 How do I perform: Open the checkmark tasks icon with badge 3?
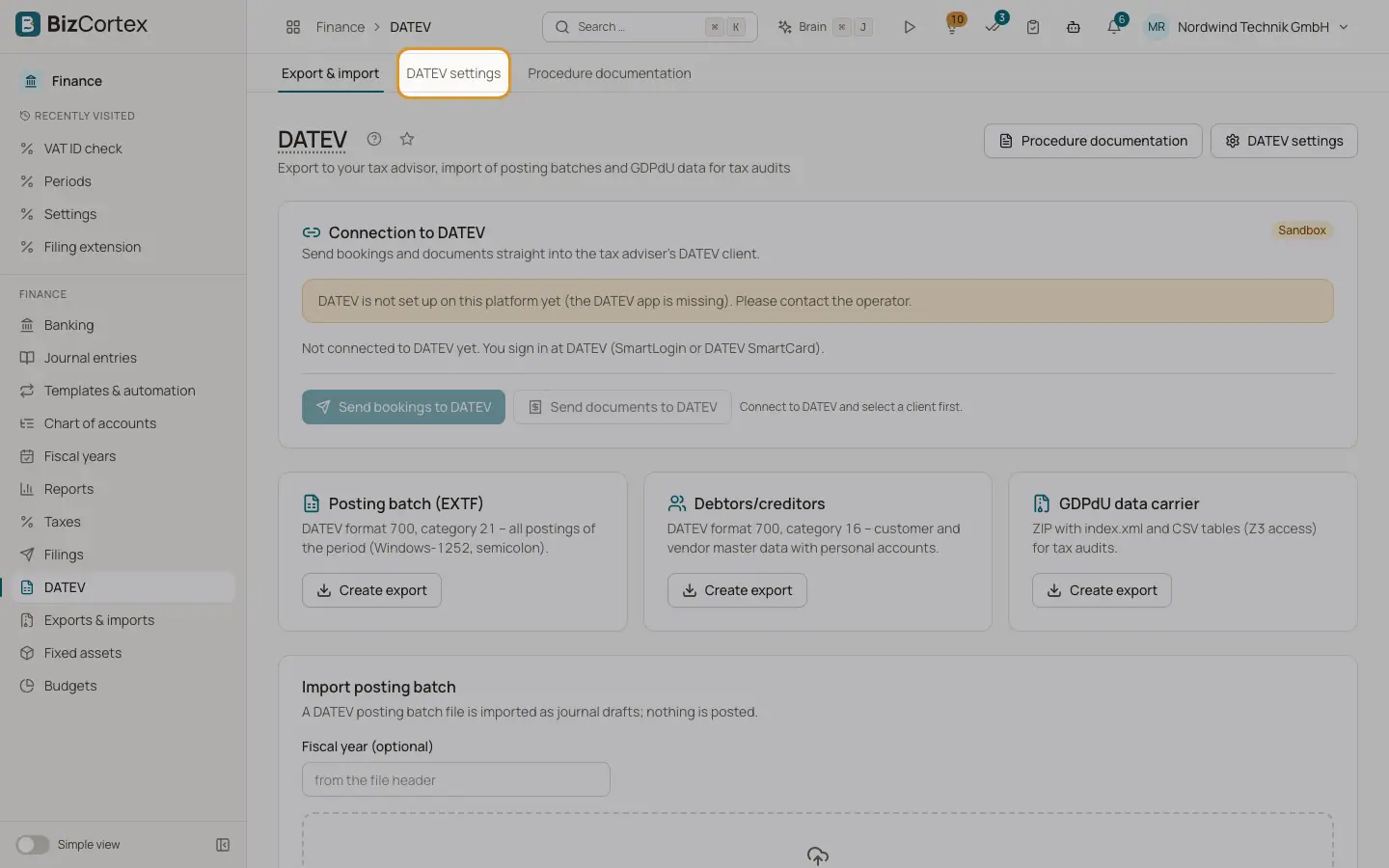coord(993,26)
